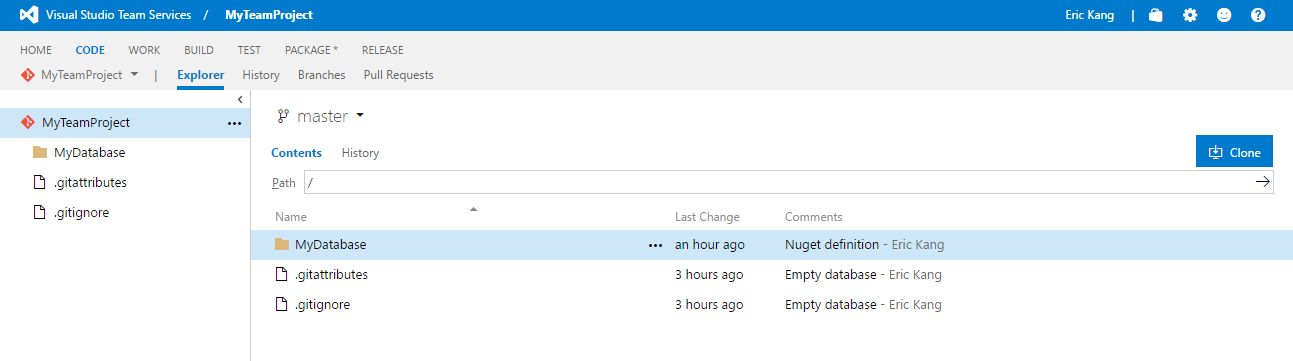Click the MyTeamProject link in header
The width and height of the screenshot is (1293, 361).
(269, 15)
